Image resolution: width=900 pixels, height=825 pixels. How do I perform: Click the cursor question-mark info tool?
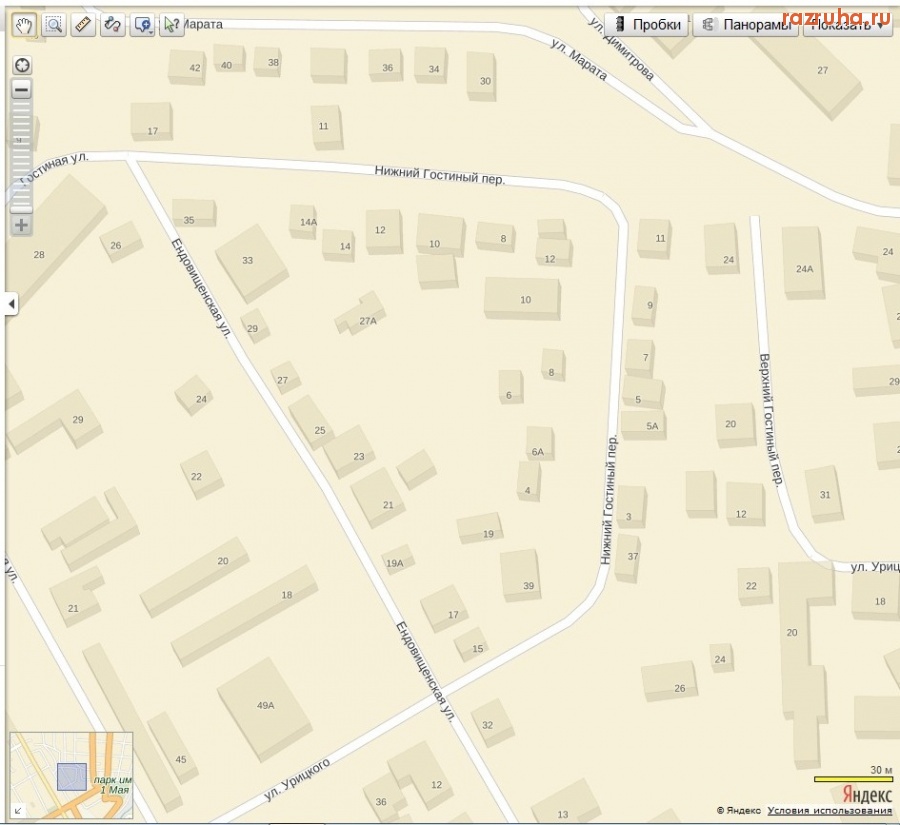(173, 25)
